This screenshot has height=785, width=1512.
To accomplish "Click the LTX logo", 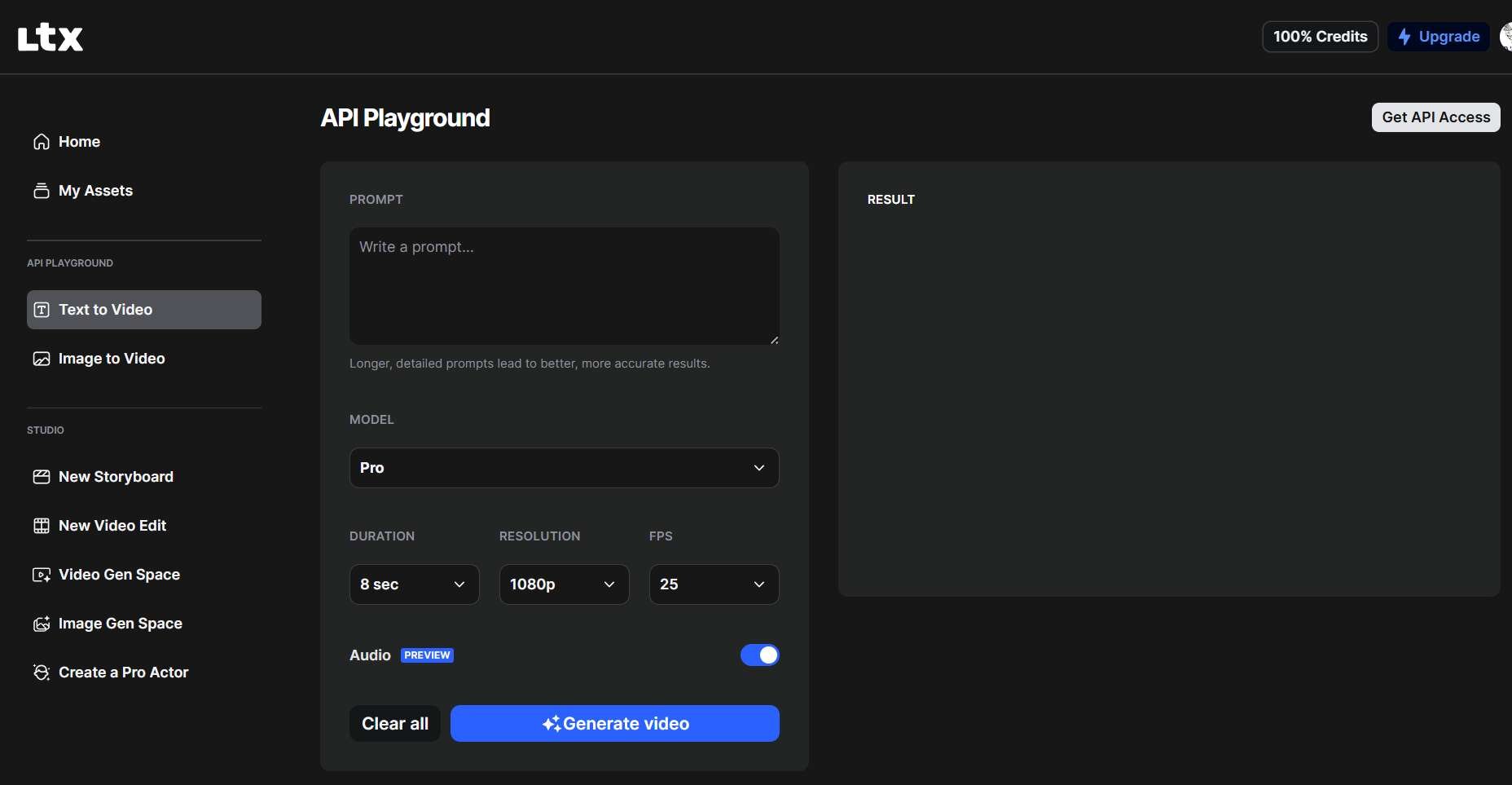I will pos(51,37).
